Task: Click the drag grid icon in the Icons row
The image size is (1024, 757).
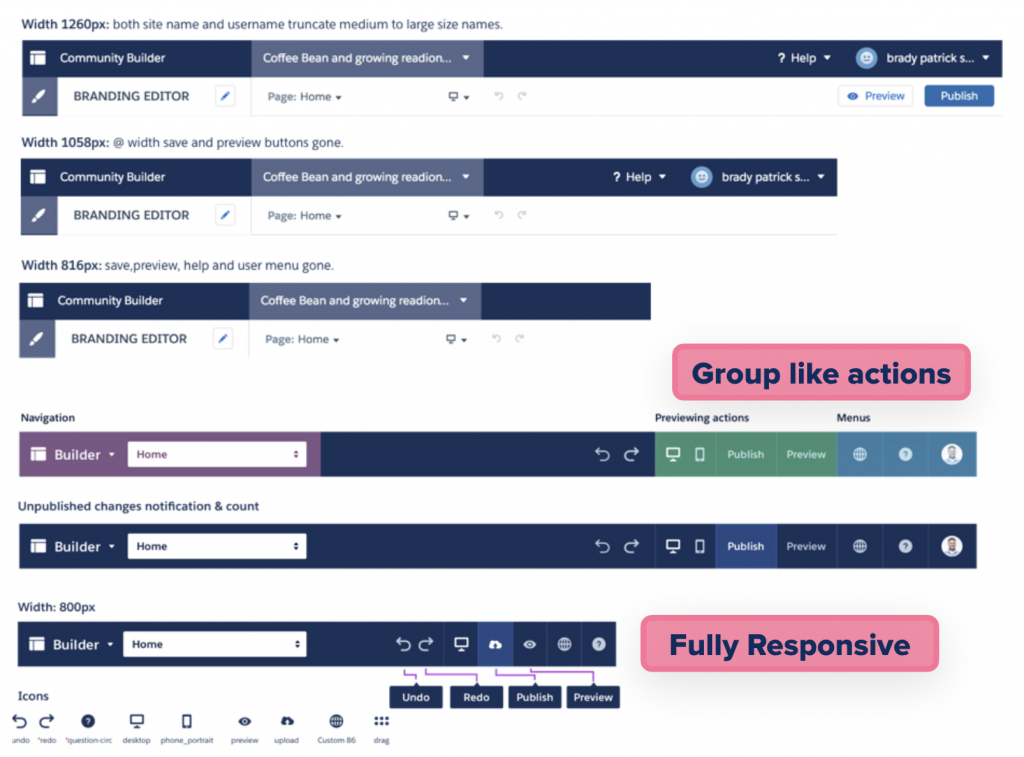Action: tap(381, 721)
